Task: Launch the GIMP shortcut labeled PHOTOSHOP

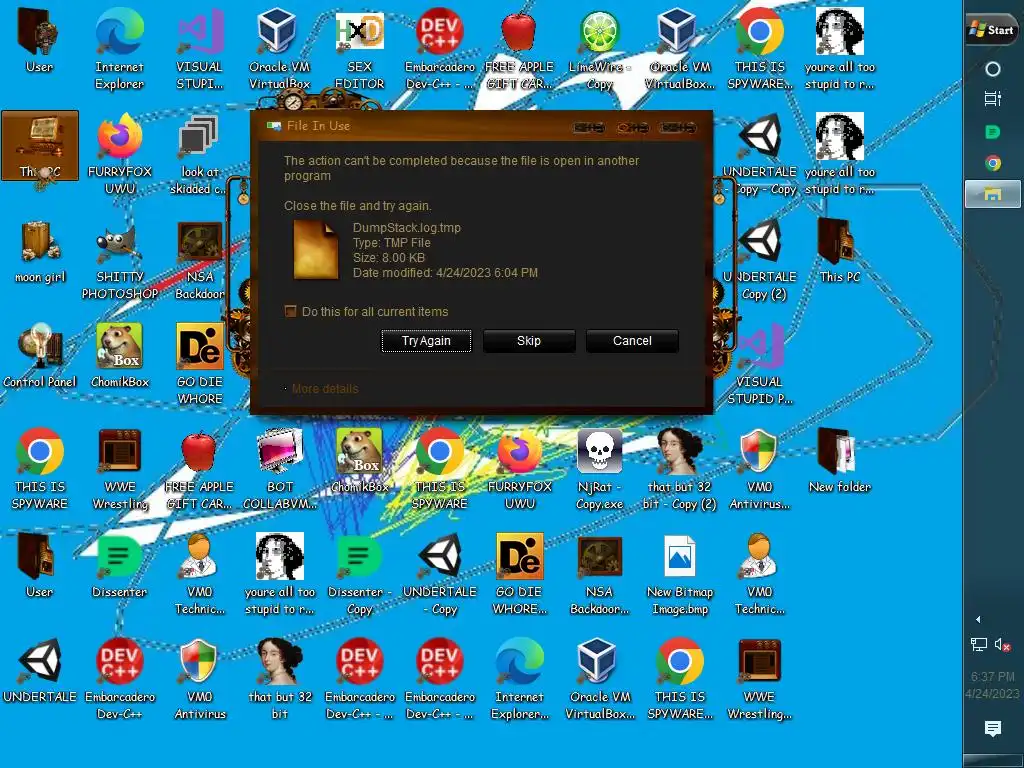Action: (x=120, y=260)
